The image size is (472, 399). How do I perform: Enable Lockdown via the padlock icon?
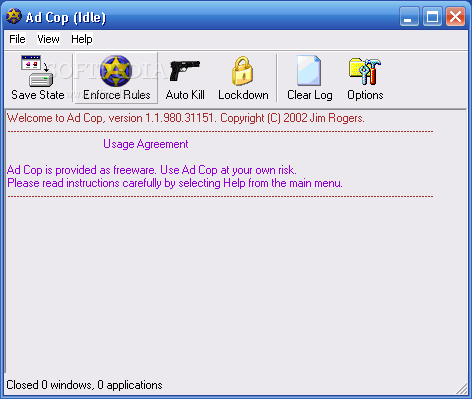(x=243, y=71)
